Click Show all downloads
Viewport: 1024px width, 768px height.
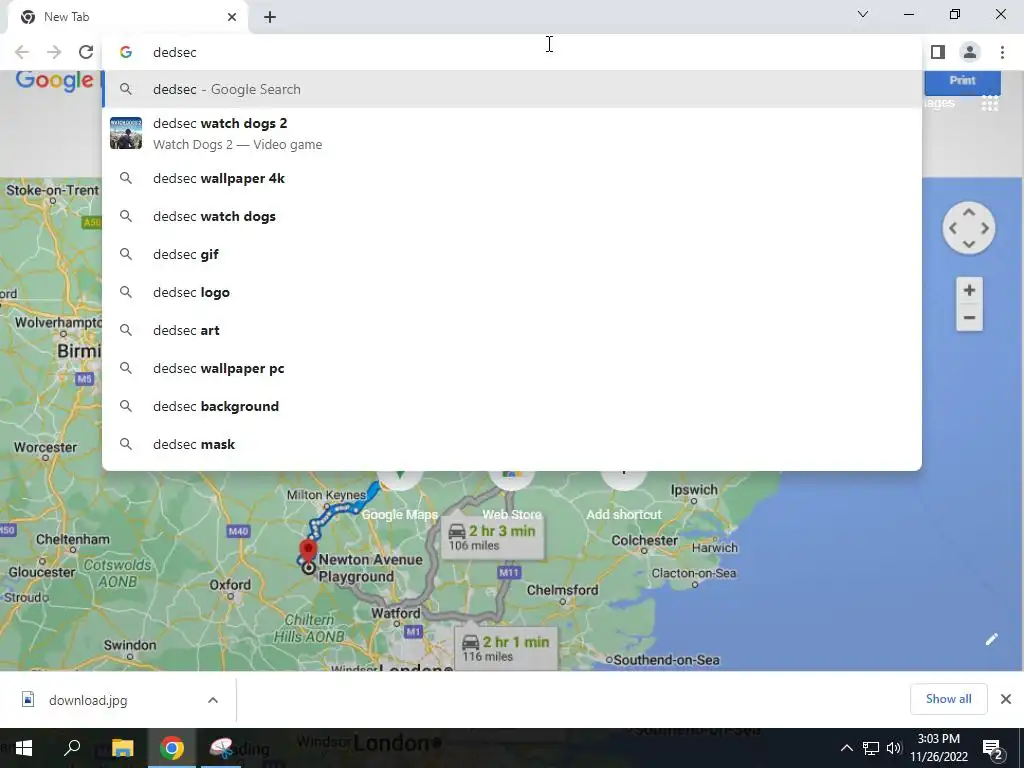pyautogui.click(x=948, y=699)
